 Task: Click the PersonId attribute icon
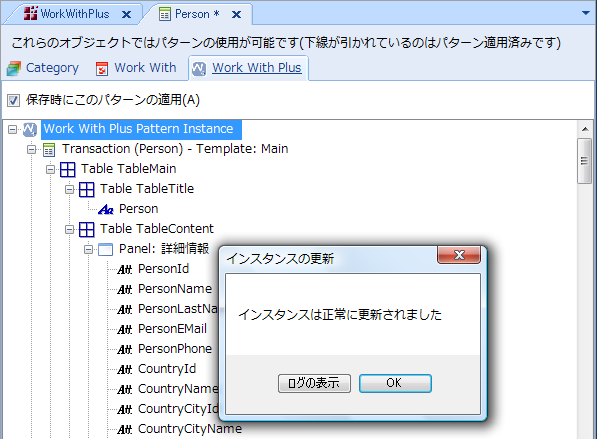[125, 270]
